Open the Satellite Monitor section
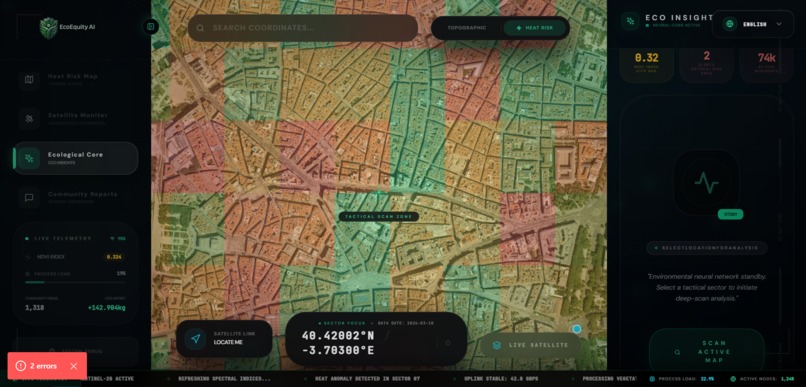 76,118
